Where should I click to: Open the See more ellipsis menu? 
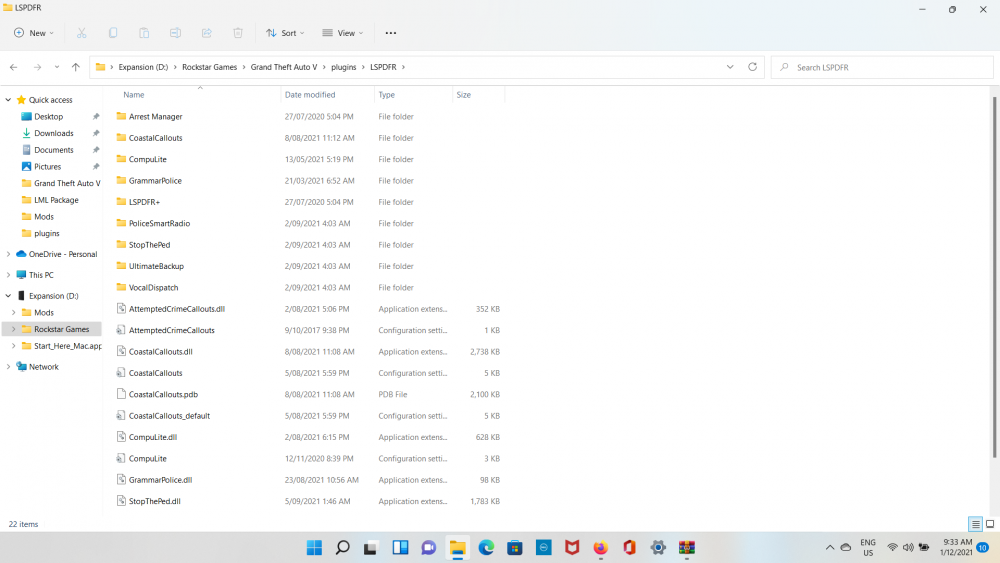391,33
